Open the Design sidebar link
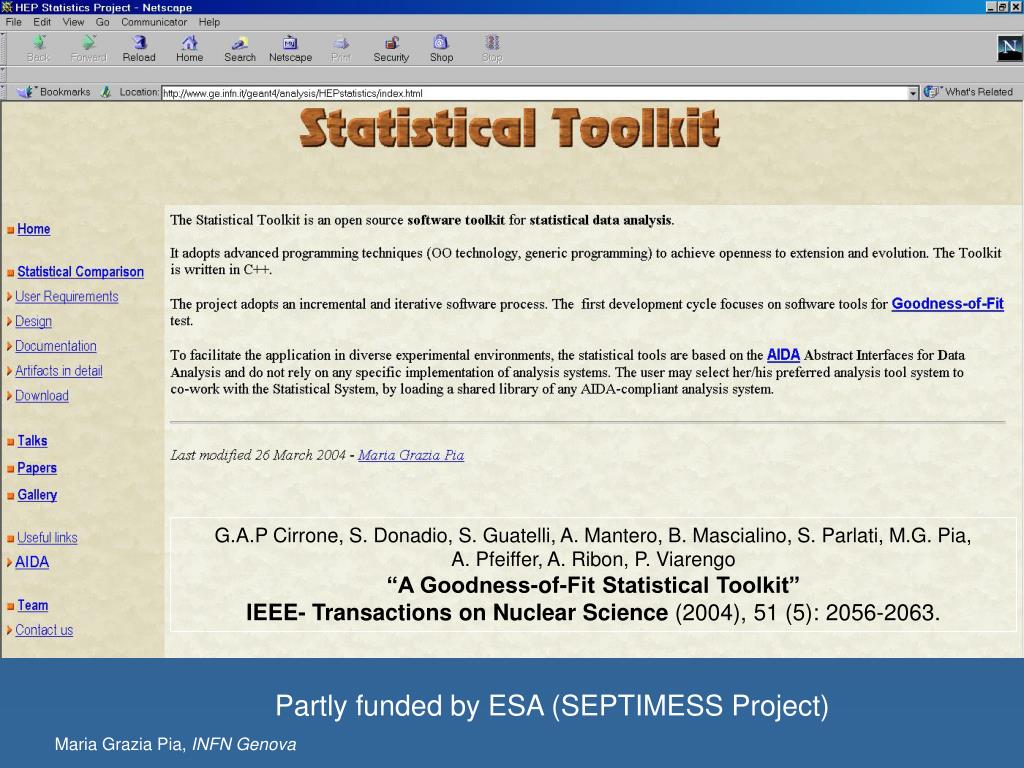 point(33,321)
